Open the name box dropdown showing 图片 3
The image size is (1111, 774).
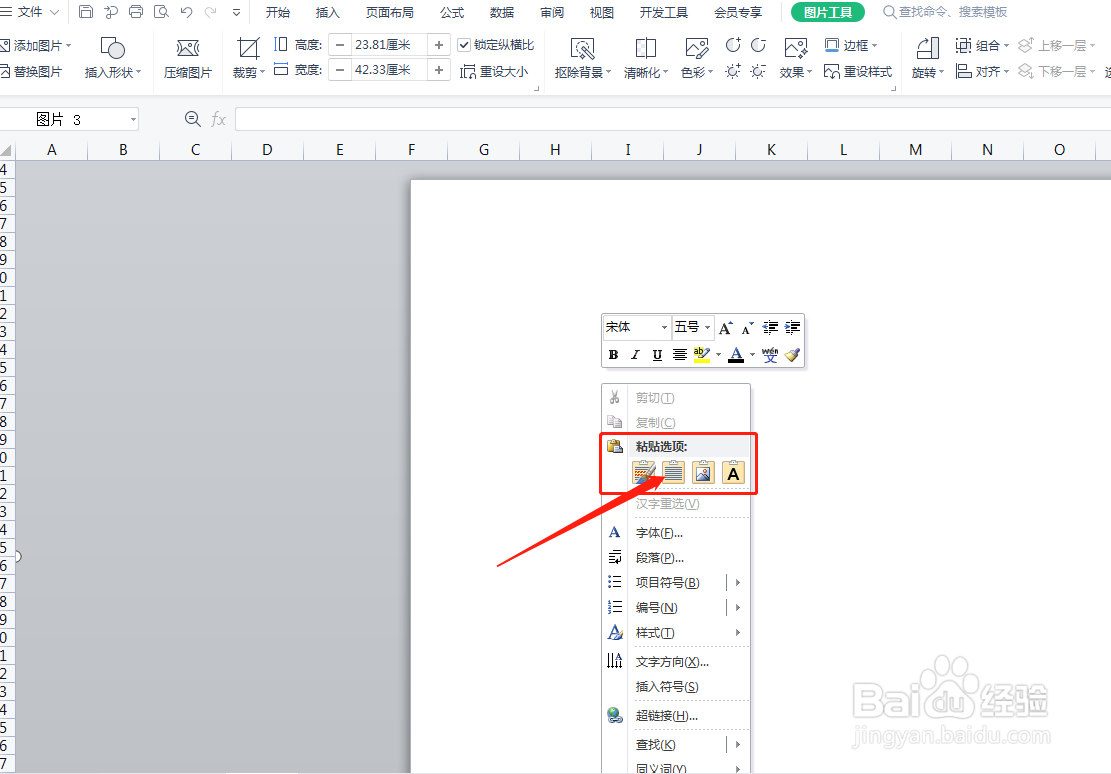tap(132, 119)
